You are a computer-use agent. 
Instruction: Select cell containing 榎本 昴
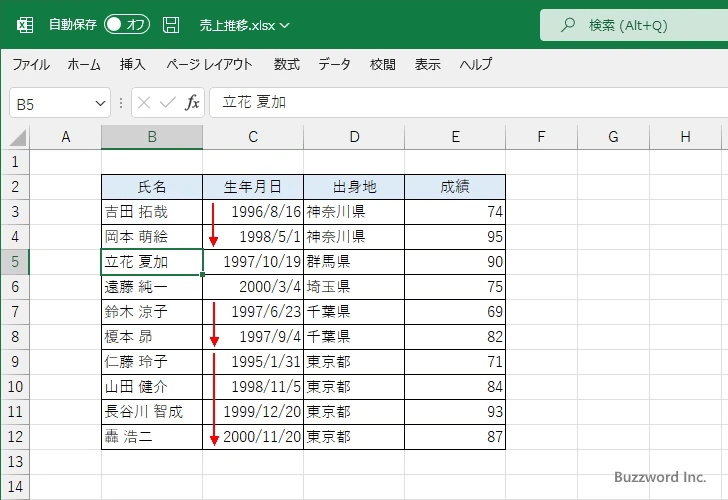tap(152, 337)
